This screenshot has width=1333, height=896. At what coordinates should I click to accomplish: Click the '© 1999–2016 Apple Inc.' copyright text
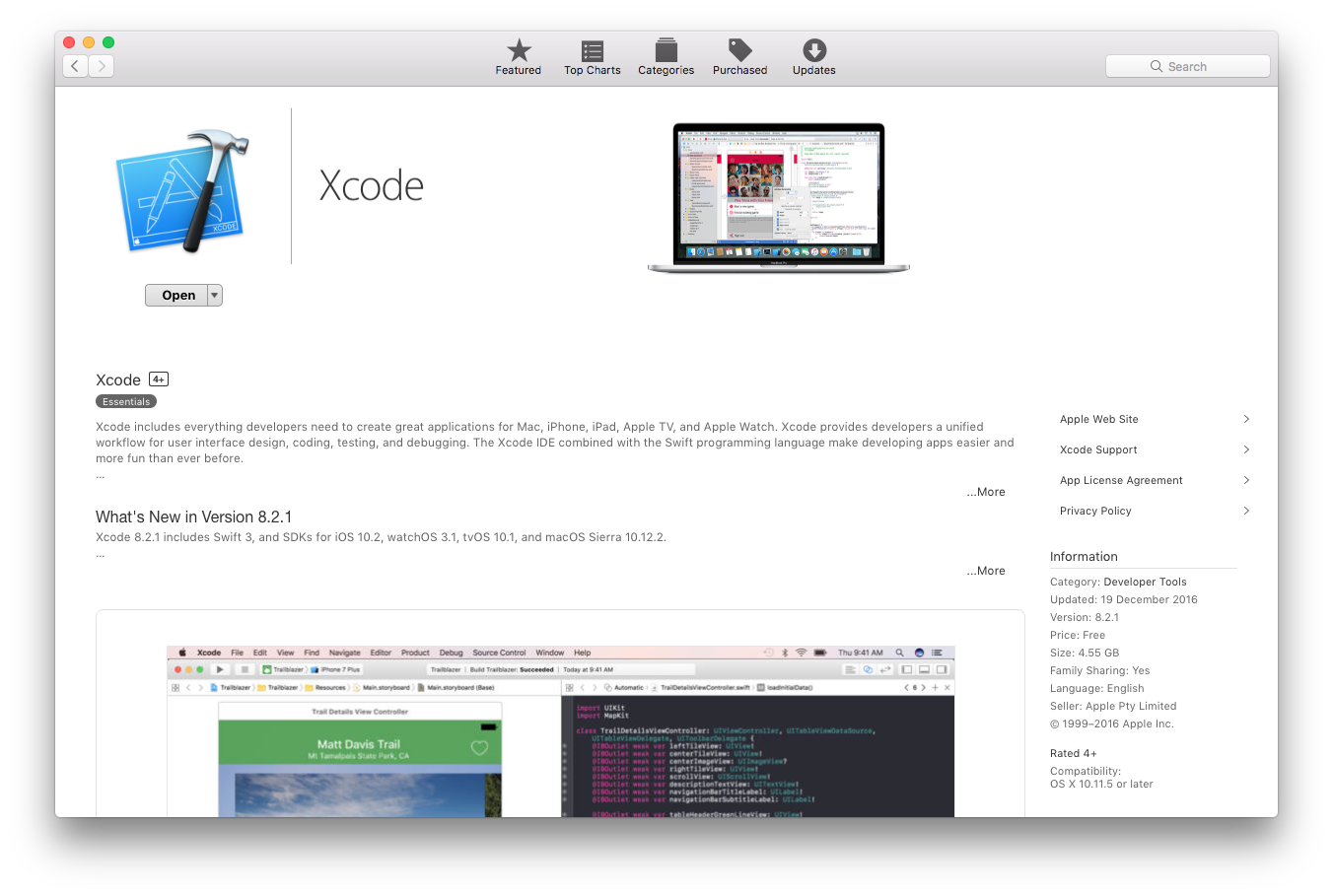(x=1112, y=724)
